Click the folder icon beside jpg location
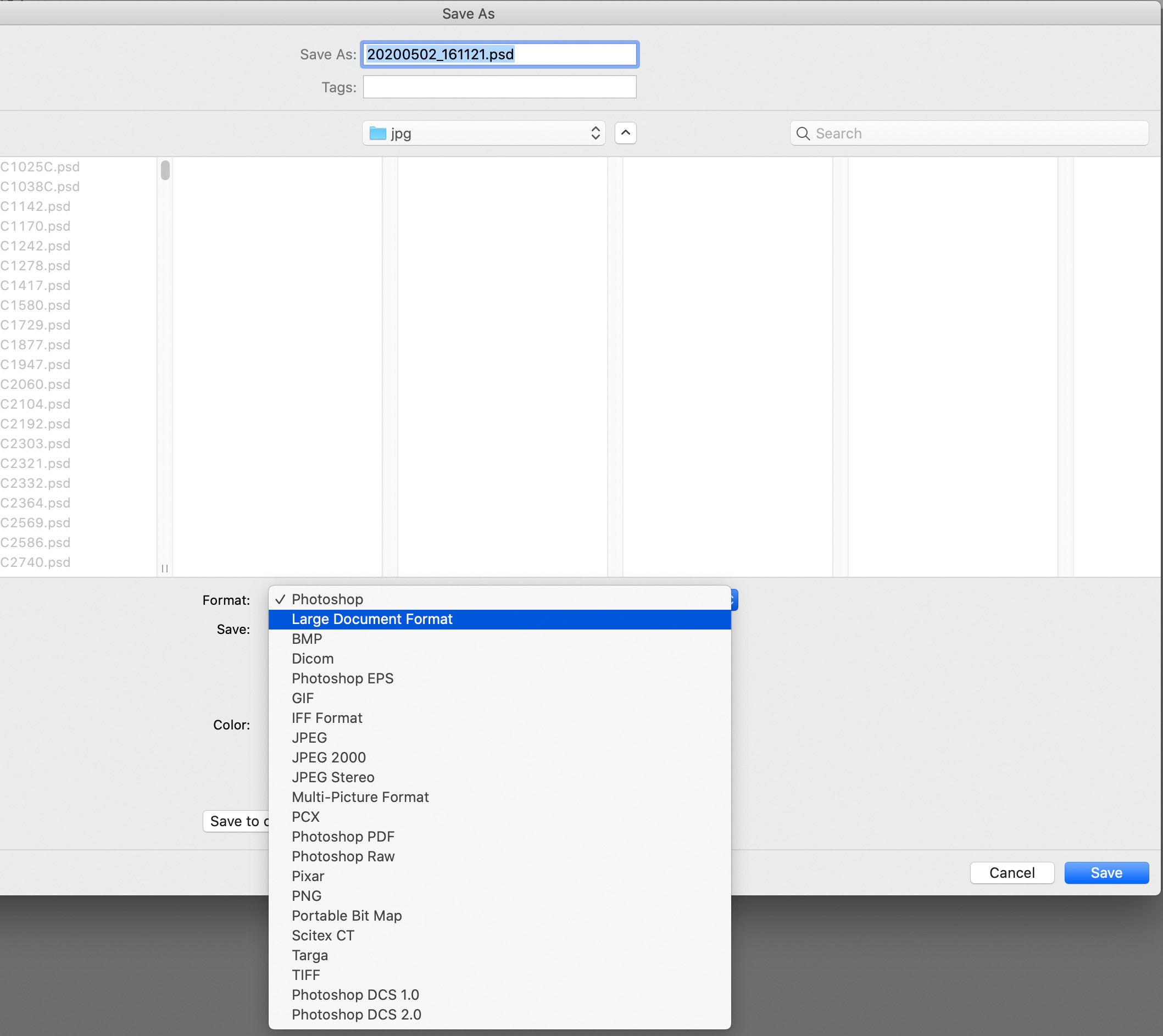1163x1036 pixels. coord(377,132)
